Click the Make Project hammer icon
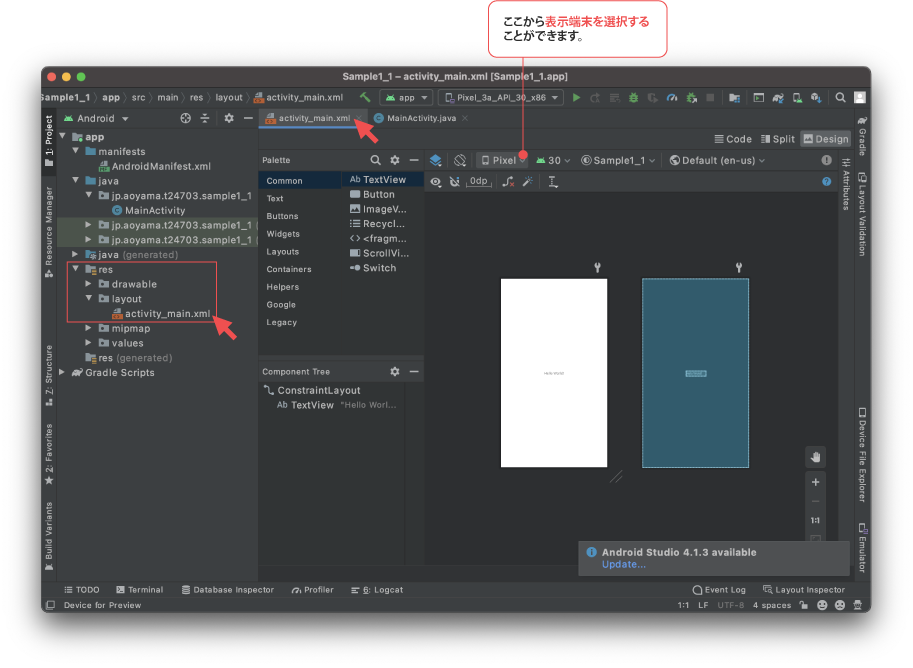Viewport: 913px width, 668px height. click(365, 97)
